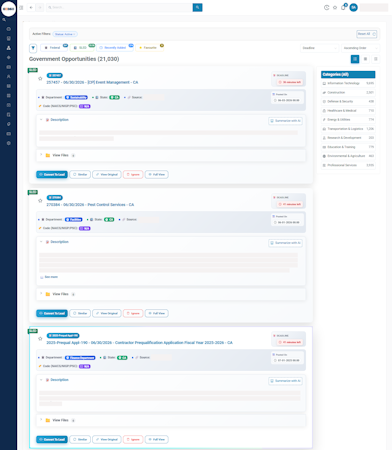Expand View Files in Pest Control card

[x=41, y=294]
